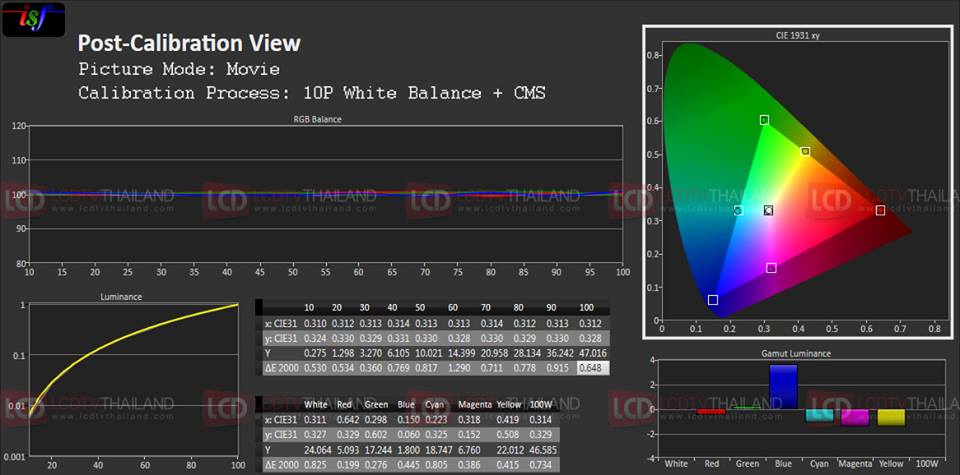960x475 pixels.
Task: Click the Magenta column header in color table
Action: 474,403
